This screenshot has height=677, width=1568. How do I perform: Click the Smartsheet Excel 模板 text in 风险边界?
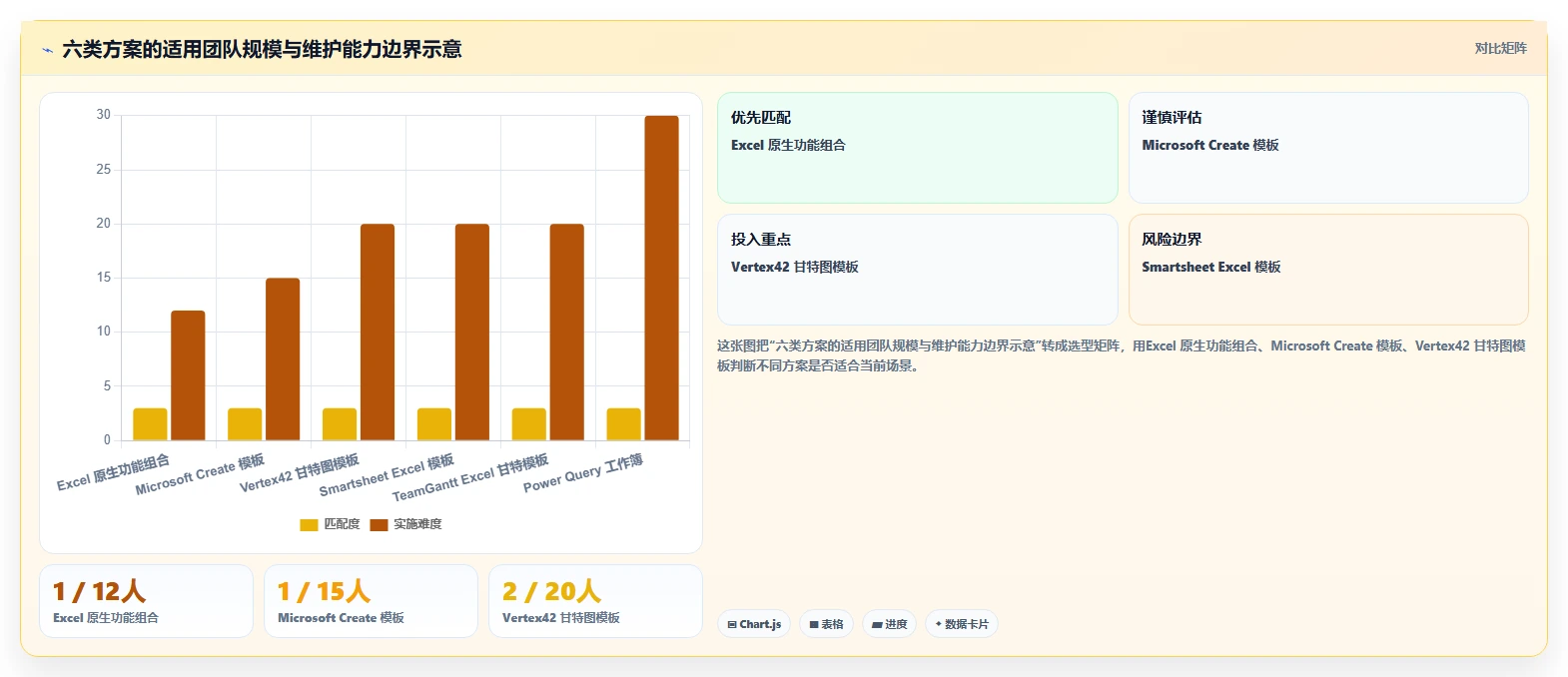[x=1211, y=267]
